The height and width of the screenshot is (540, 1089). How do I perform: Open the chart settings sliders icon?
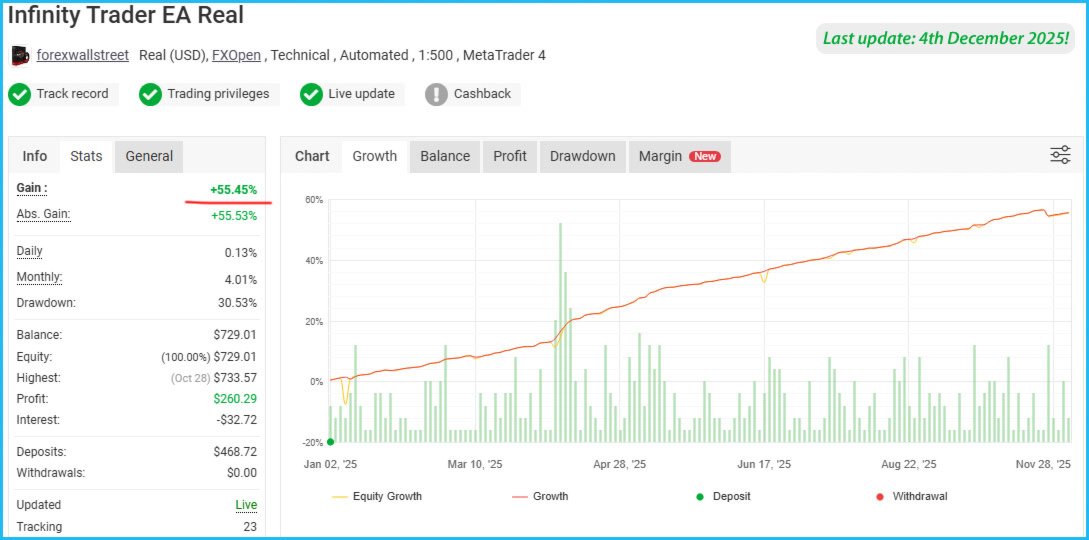pyautogui.click(x=1060, y=155)
